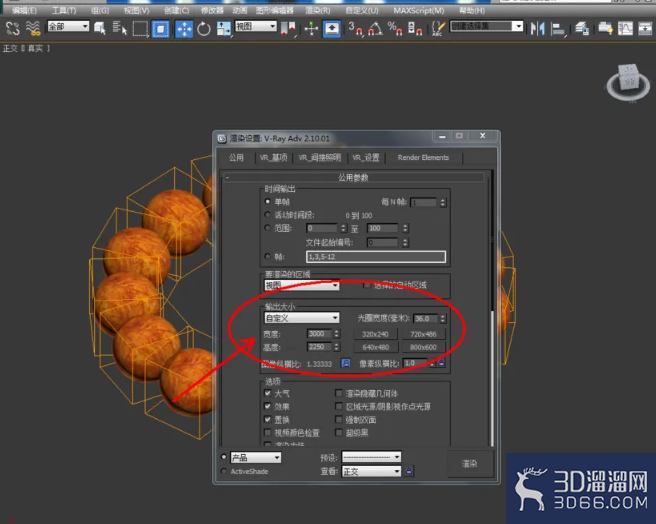The width and height of the screenshot is (656, 524).
Task: Switch to the Render Elements tab
Action: [x=423, y=157]
